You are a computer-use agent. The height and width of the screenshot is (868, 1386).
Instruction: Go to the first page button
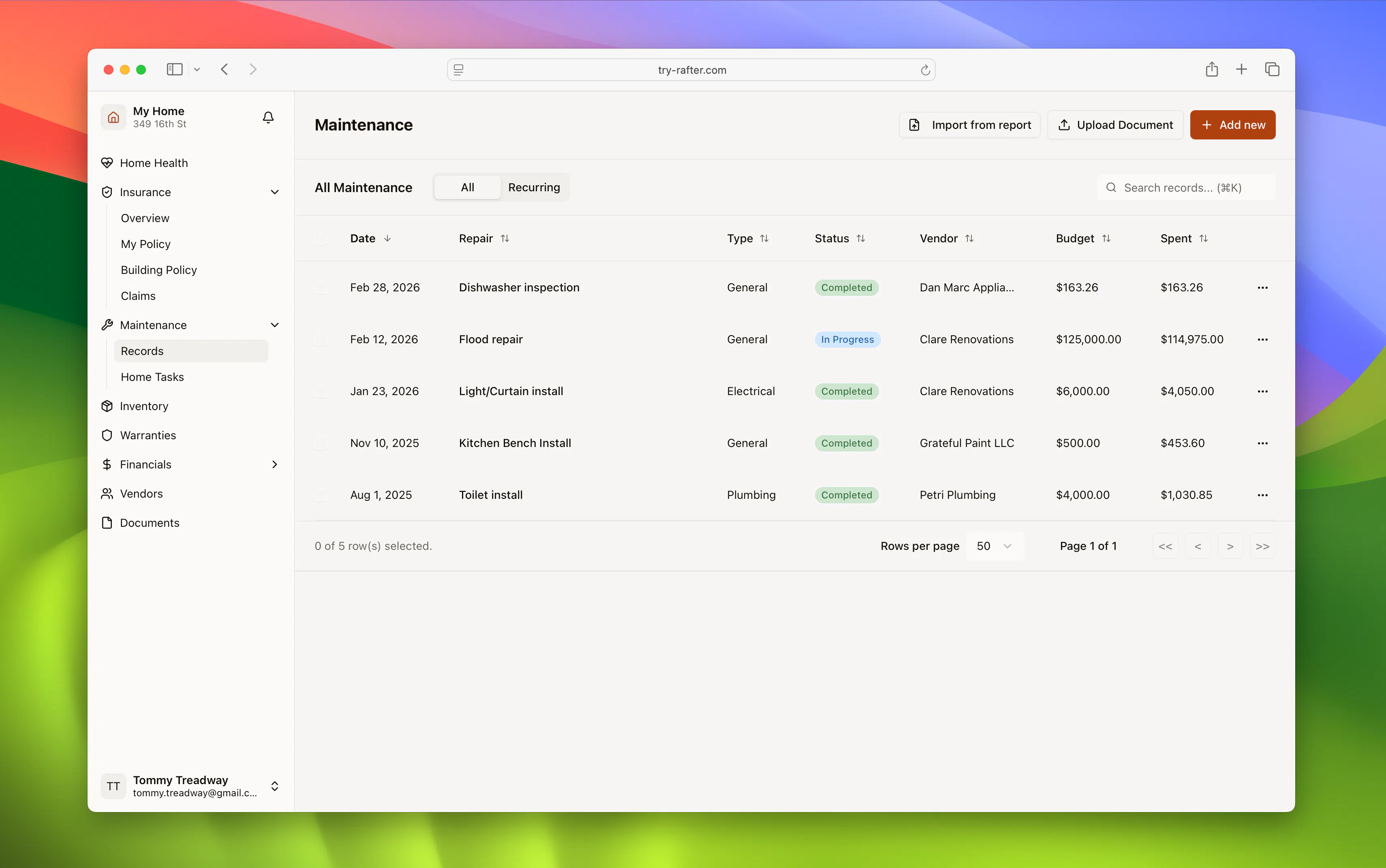pos(1166,546)
